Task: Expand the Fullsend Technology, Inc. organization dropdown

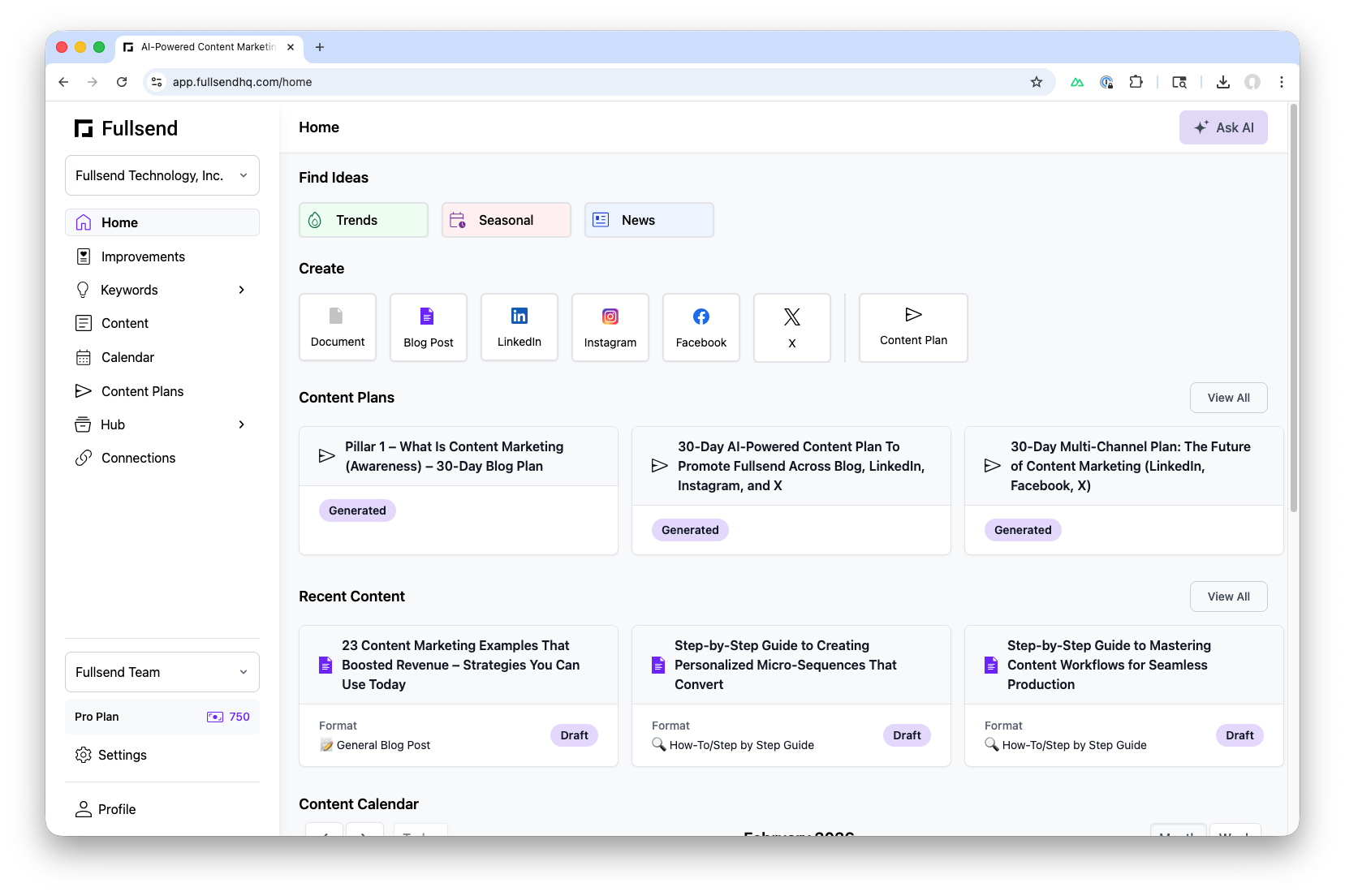Action: click(x=162, y=175)
